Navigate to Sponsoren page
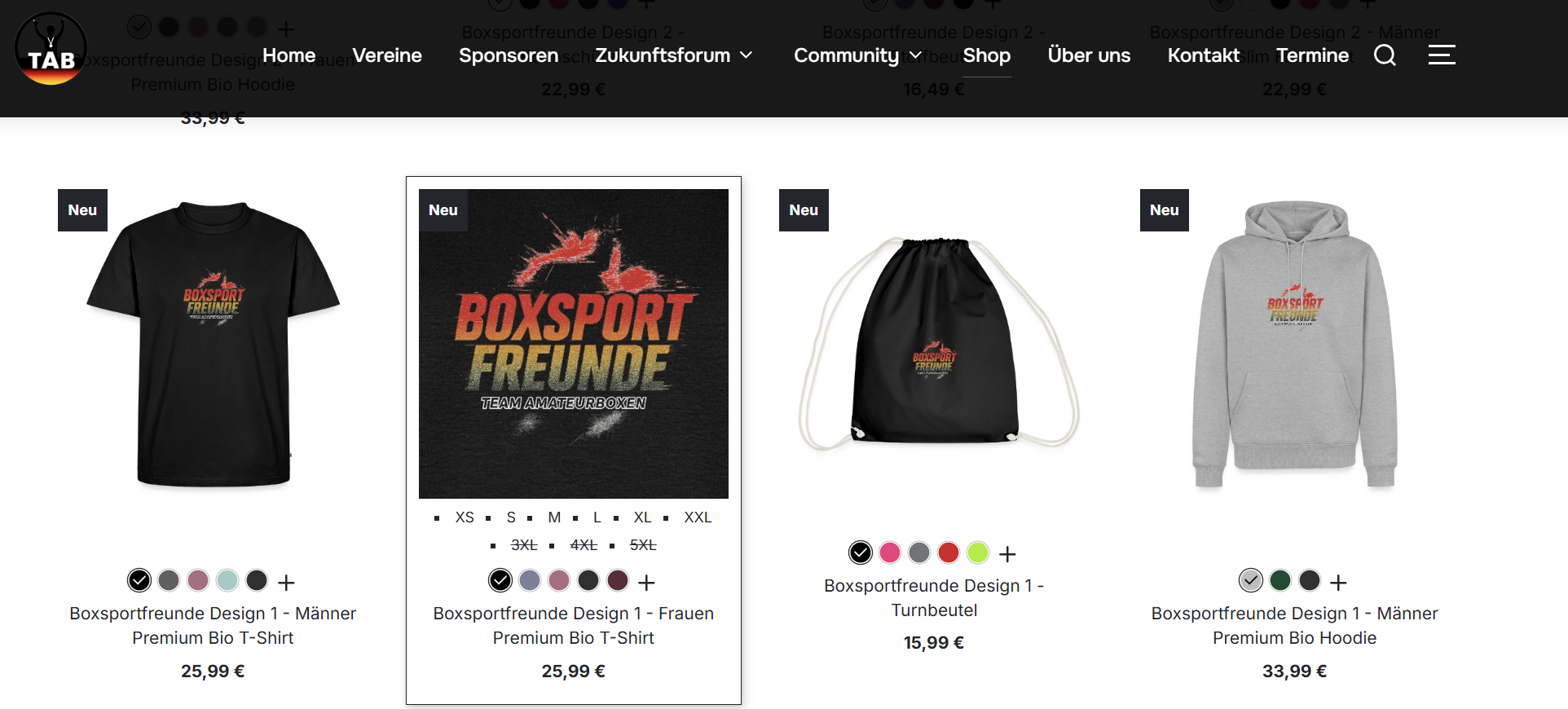Screen dimensions: 1568x709 [509, 55]
